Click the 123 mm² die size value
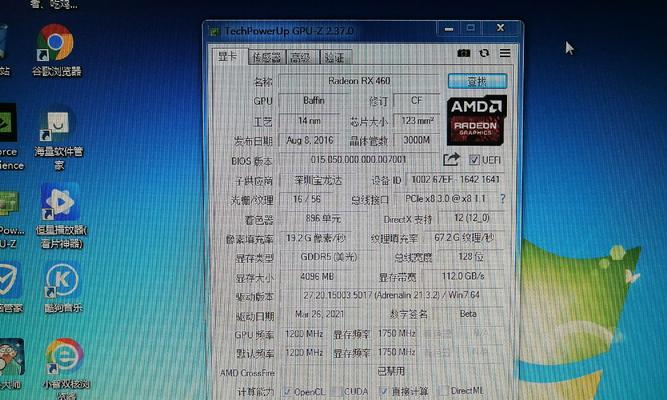 (x=417, y=121)
